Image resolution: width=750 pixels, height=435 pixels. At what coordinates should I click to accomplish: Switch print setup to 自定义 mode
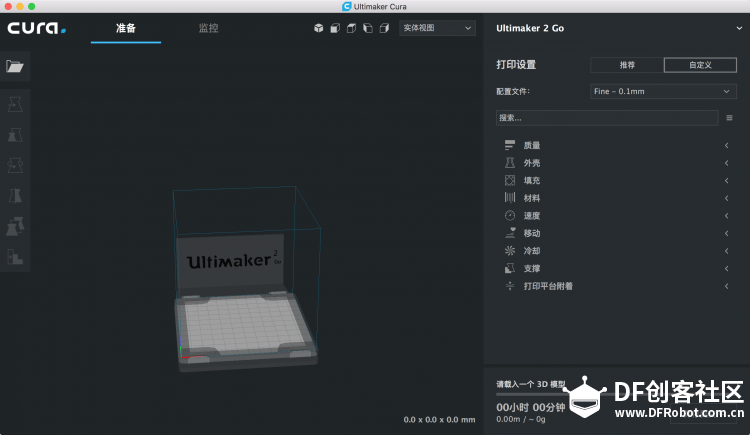[x=700, y=65]
